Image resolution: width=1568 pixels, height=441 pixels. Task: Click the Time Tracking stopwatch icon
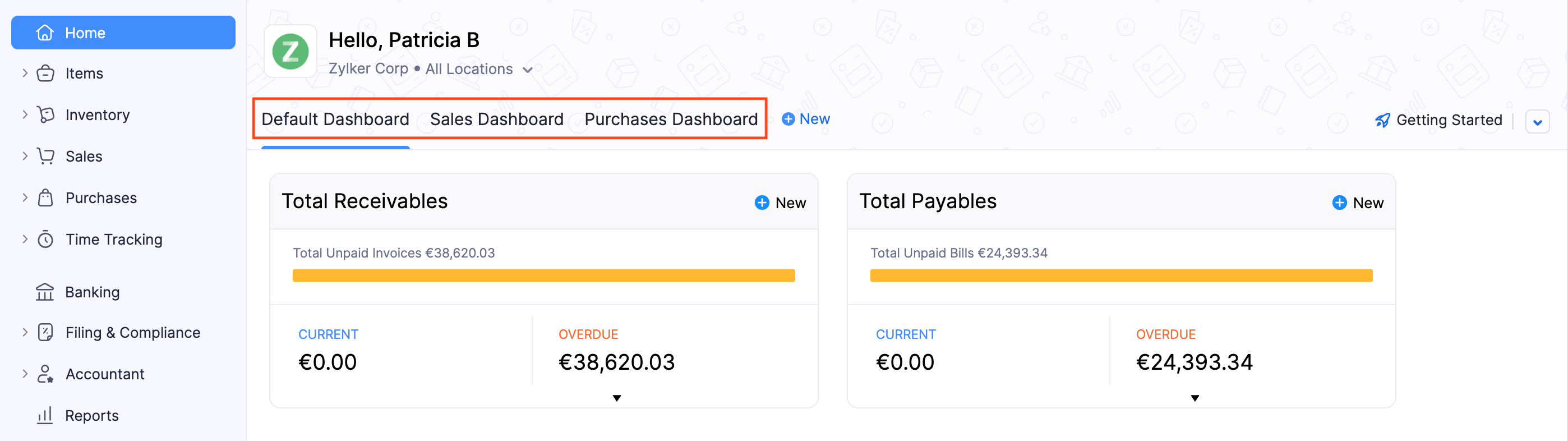click(45, 240)
